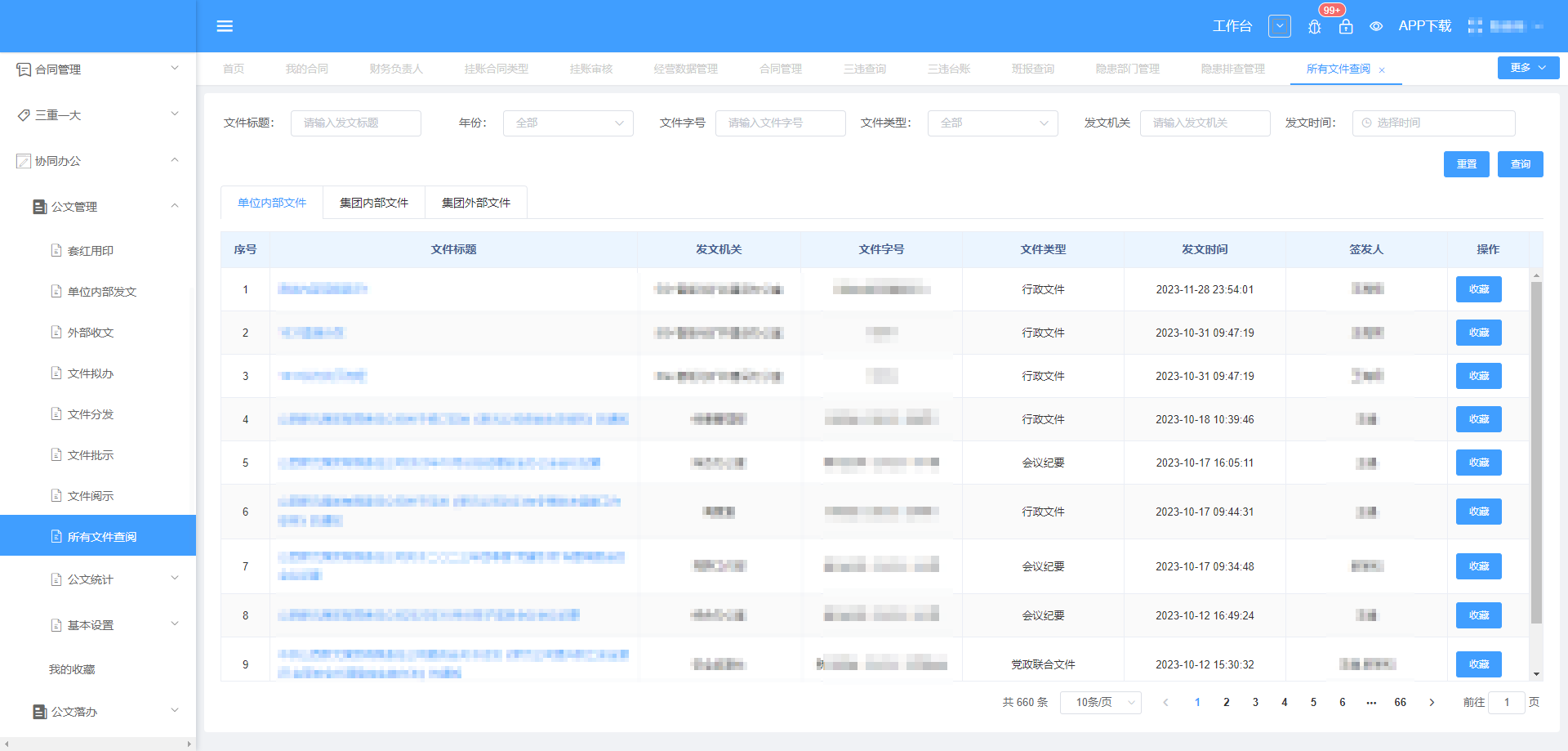This screenshot has height=751, width=1568.
Task: Go to pagination page 2
Action: pos(1227,703)
